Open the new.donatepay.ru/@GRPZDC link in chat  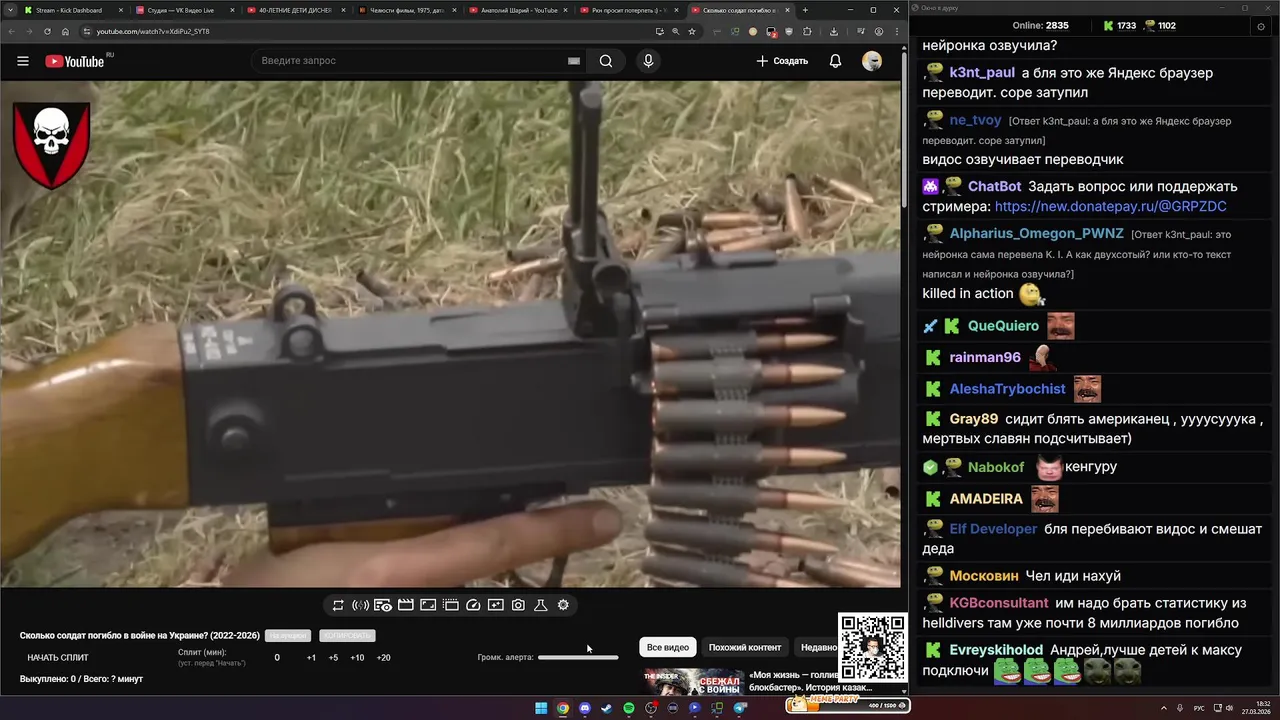tap(1110, 206)
